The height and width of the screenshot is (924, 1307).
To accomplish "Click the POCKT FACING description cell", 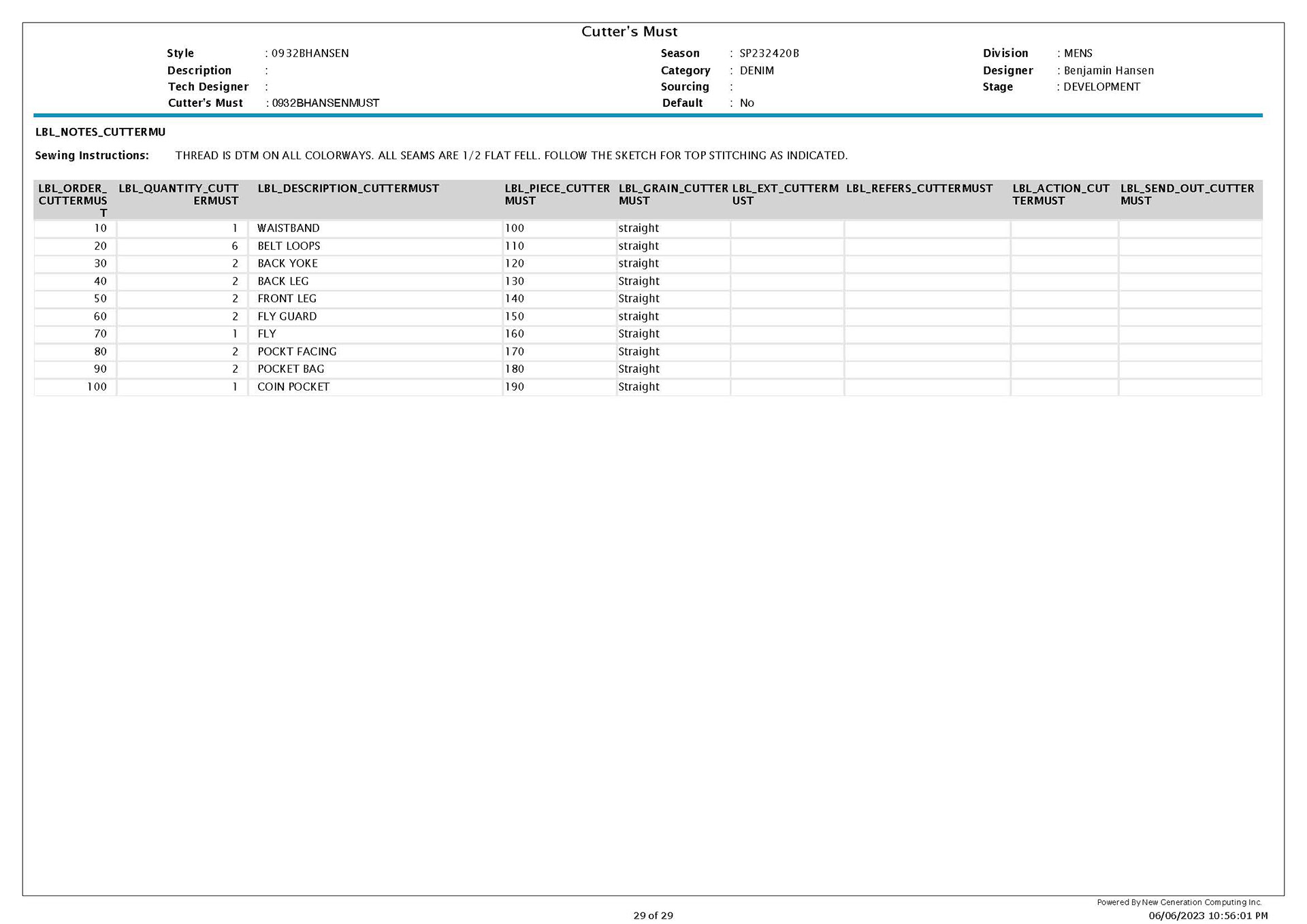I will 297,351.
